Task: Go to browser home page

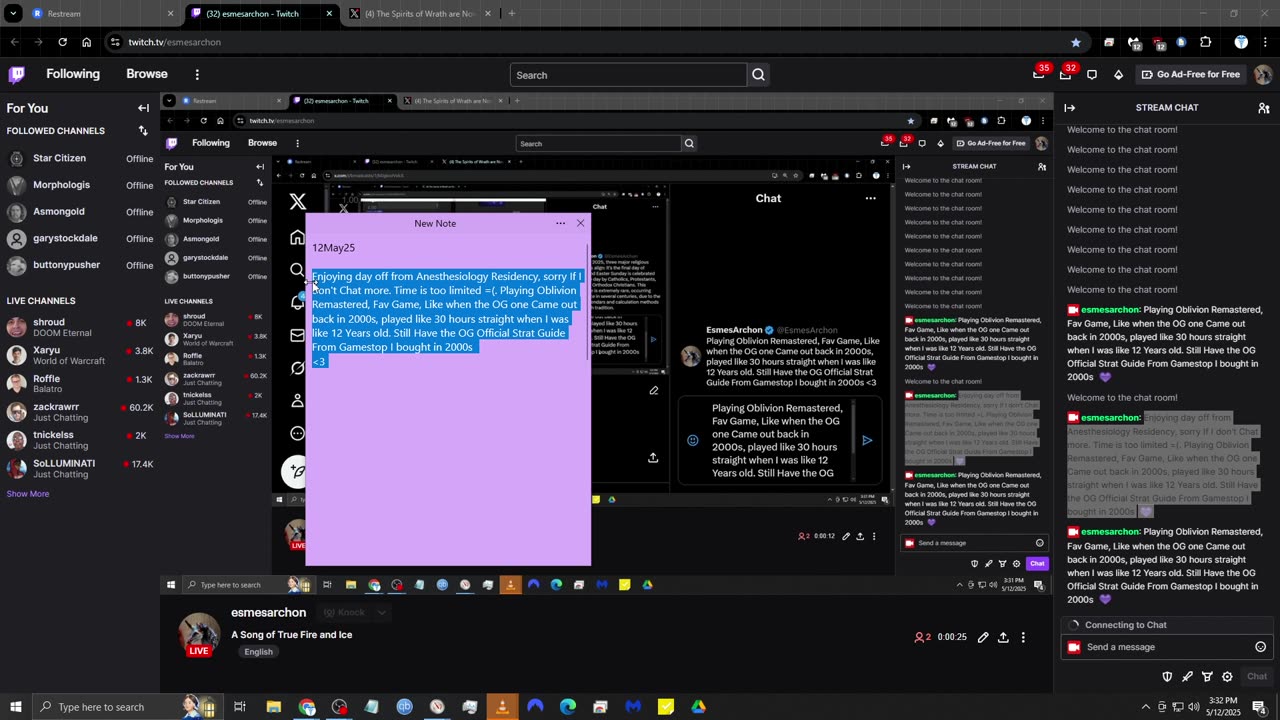Action: click(x=87, y=42)
